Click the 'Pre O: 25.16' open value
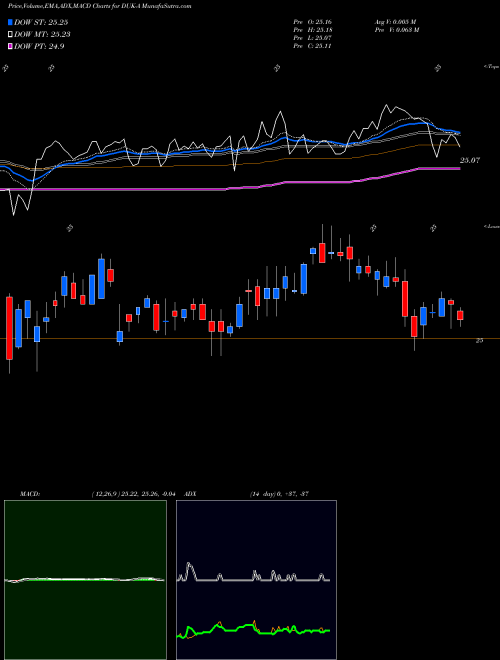Viewport: 500px width, 660px height. click(313, 21)
